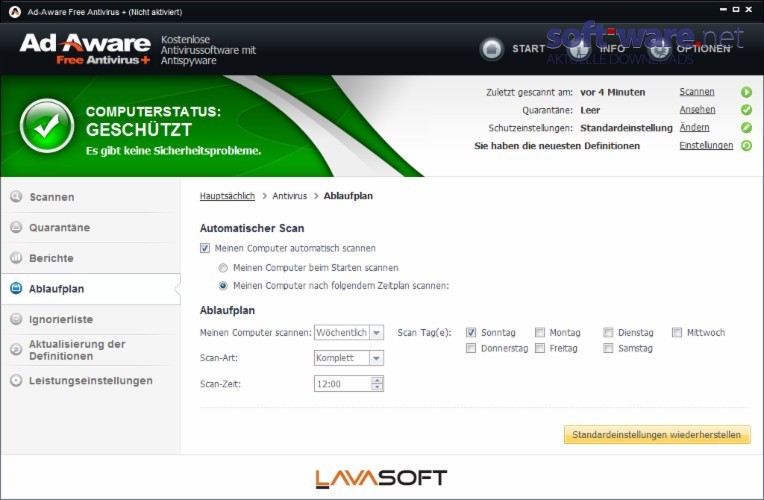The height and width of the screenshot is (500, 764).
Task: Click the blue Ablaufplan calendar icon
Action: pos(16,288)
